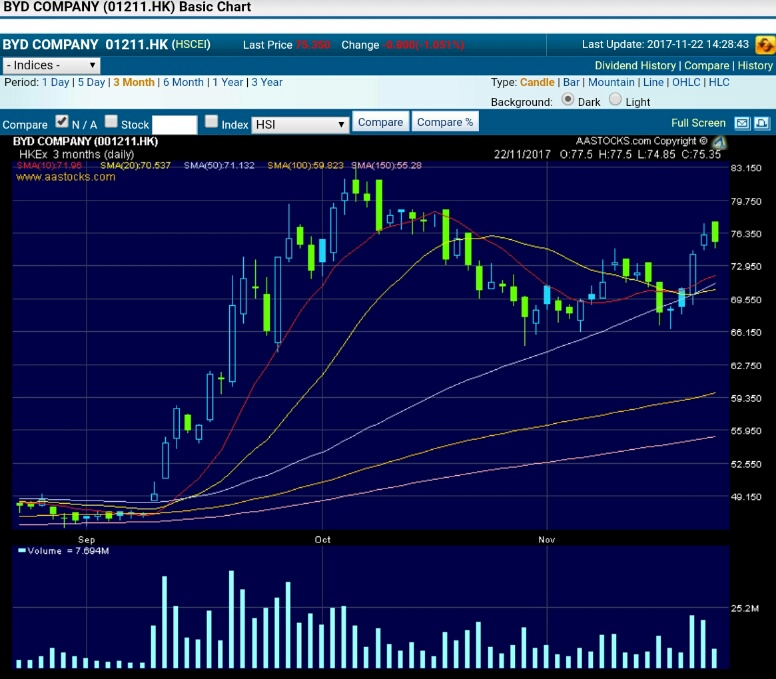
Task: Set chart type to Line
Action: coord(653,82)
